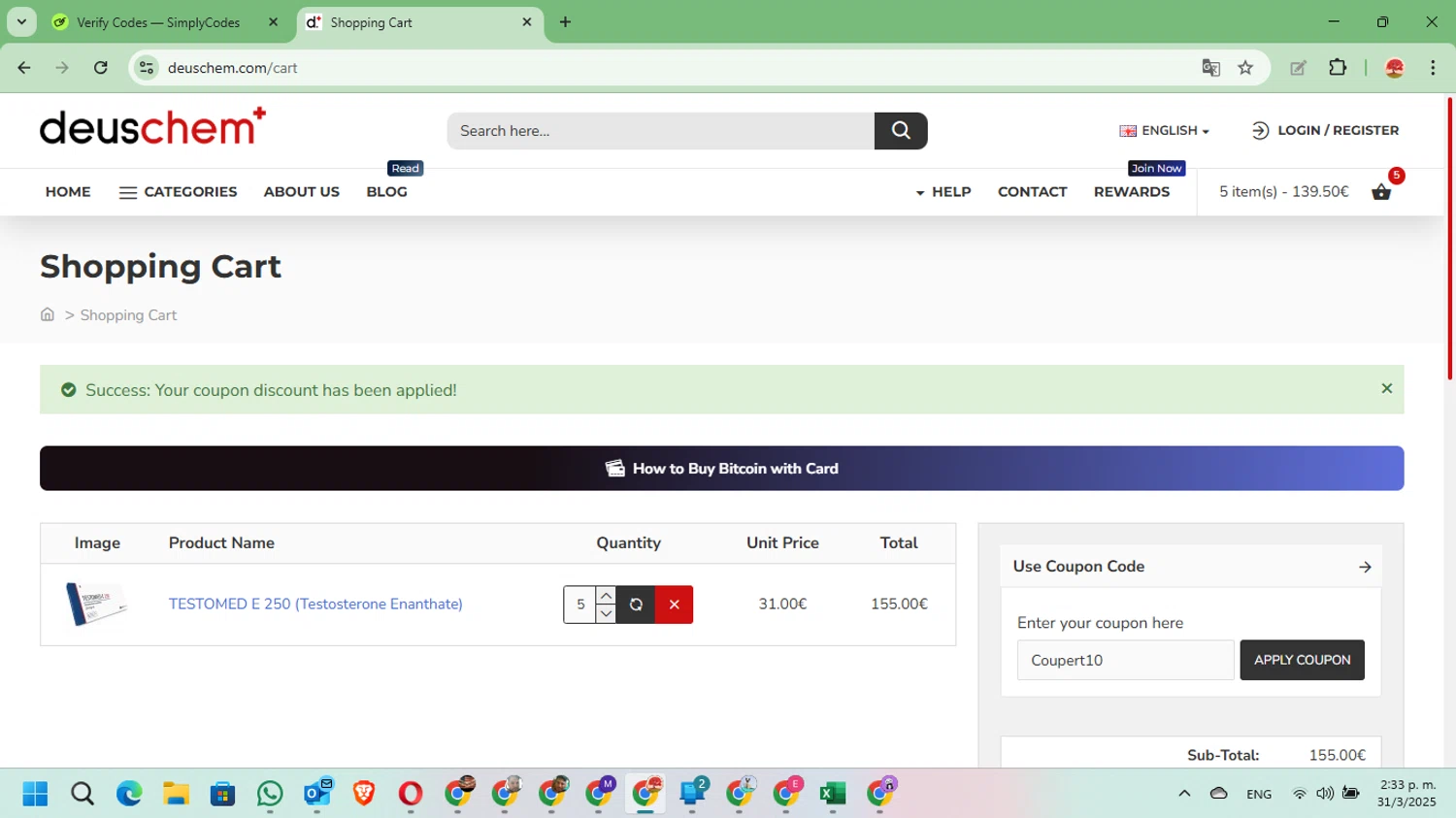Click the Unit Price value 31.00€
Screen dimensions: 1456x818
(x=782, y=604)
